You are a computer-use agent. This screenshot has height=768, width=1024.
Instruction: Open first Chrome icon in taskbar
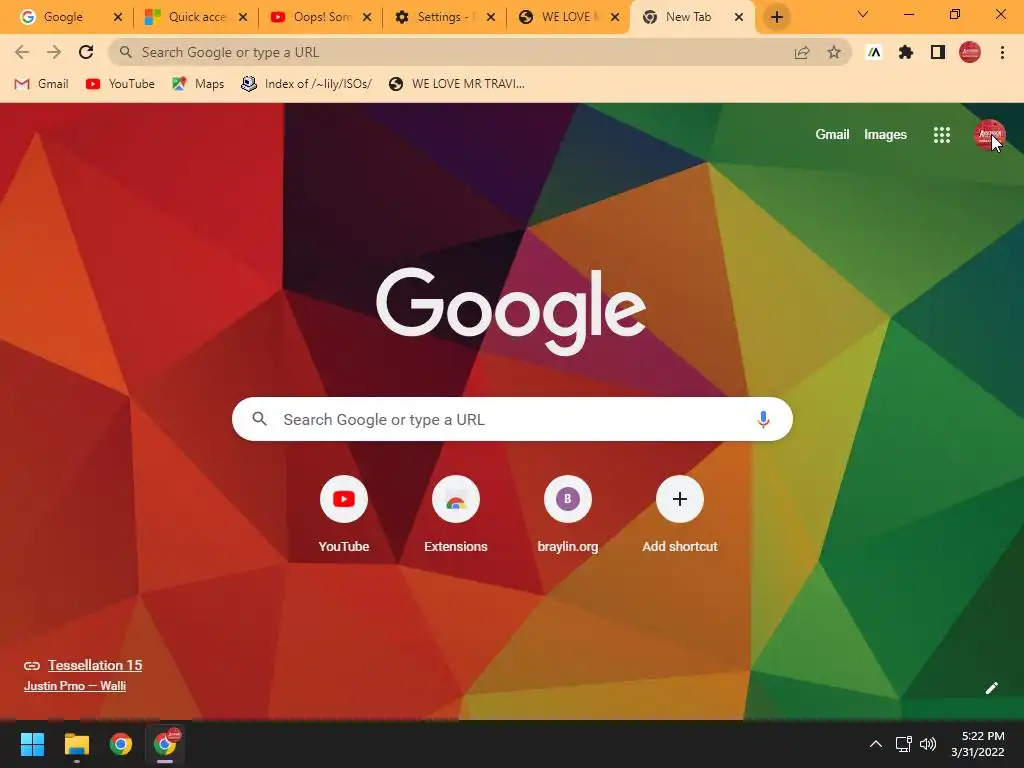tap(120, 744)
